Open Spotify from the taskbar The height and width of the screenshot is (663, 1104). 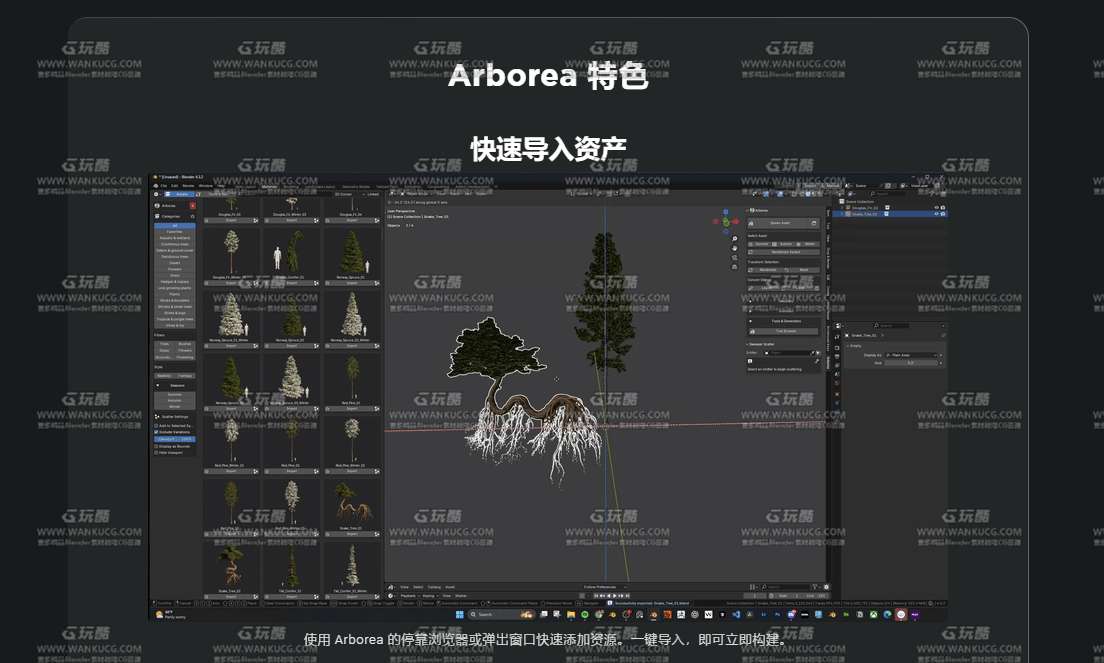click(584, 614)
